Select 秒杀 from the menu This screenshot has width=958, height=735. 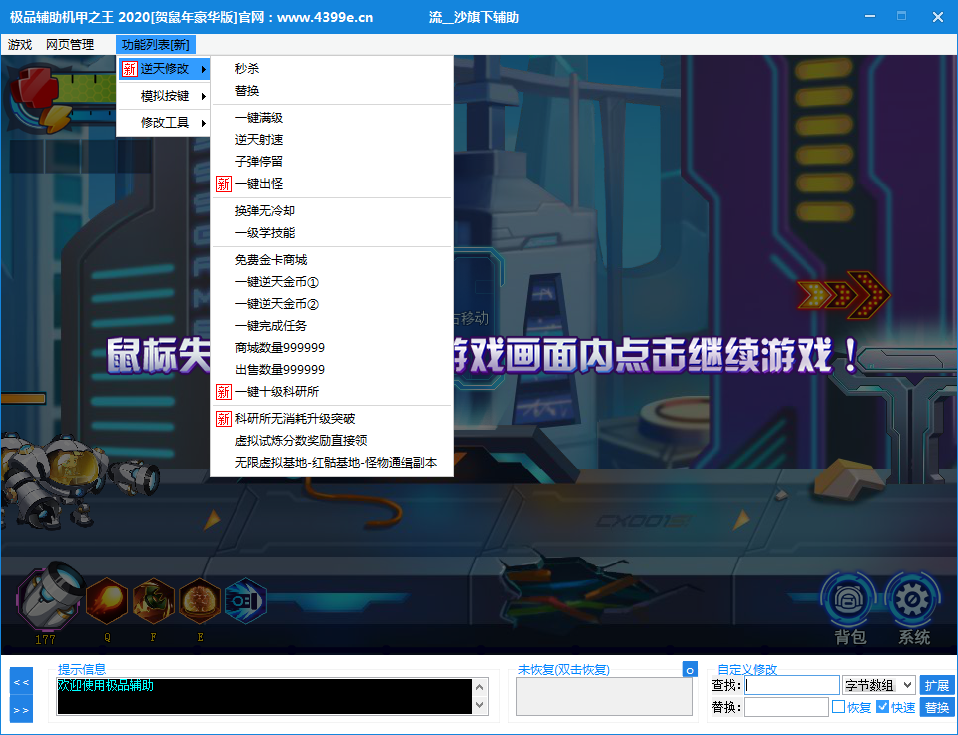332,68
